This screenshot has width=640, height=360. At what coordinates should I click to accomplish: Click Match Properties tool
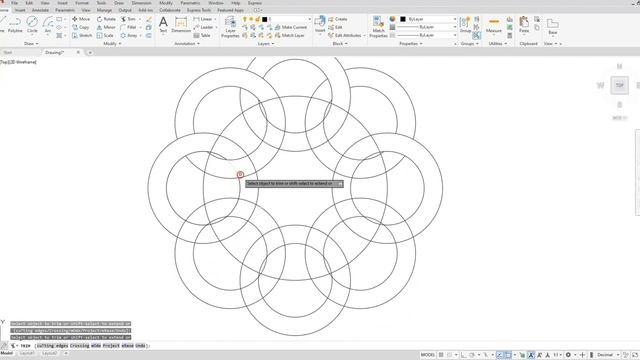click(378, 27)
